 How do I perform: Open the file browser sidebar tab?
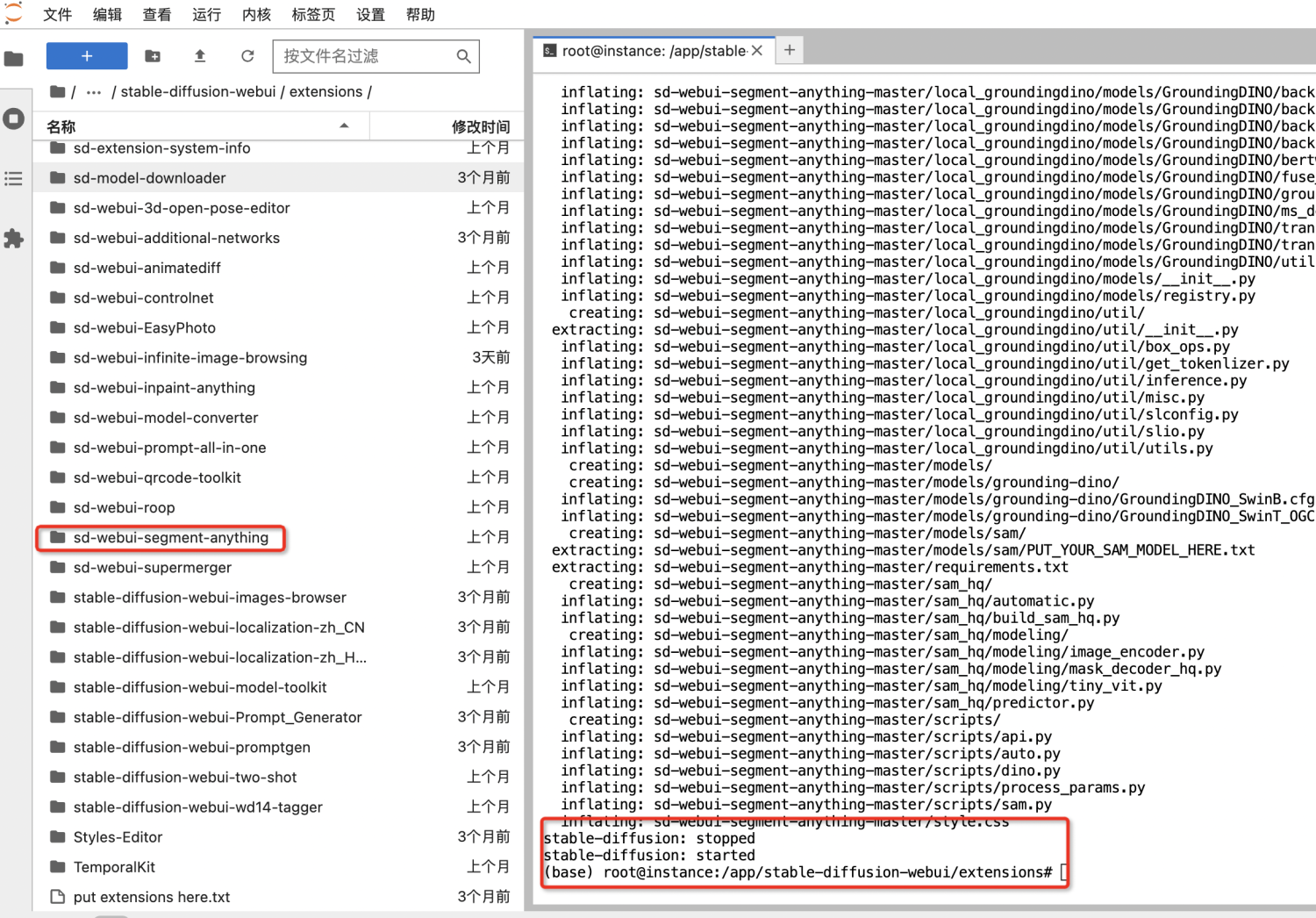[x=13, y=59]
